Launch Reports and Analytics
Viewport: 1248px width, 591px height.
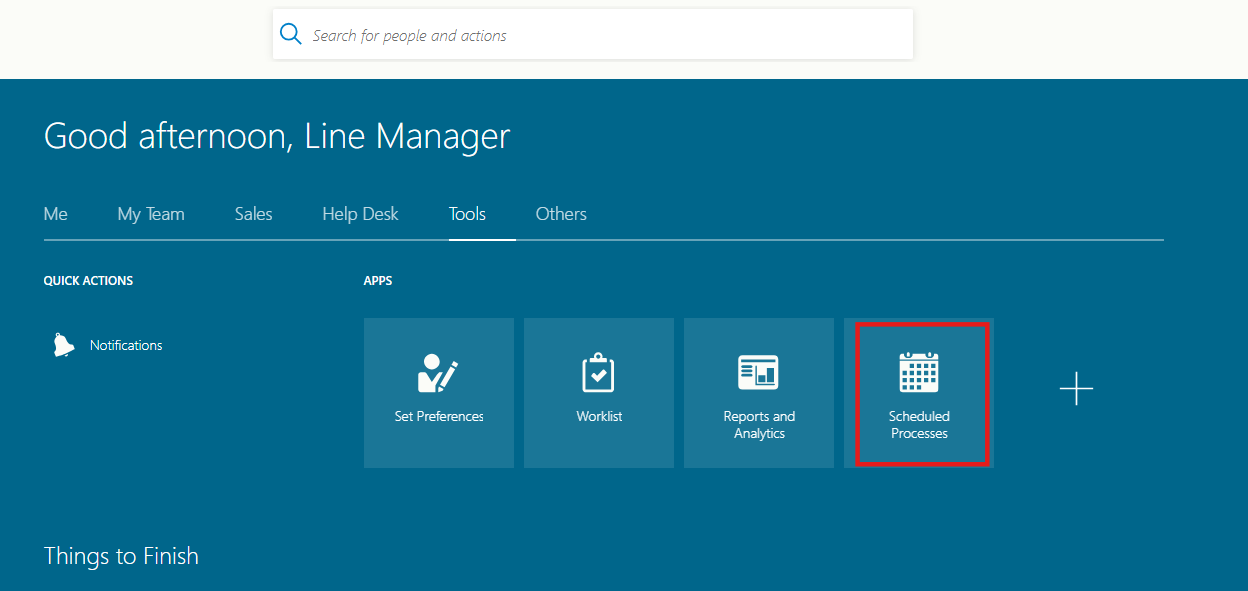[x=758, y=393]
